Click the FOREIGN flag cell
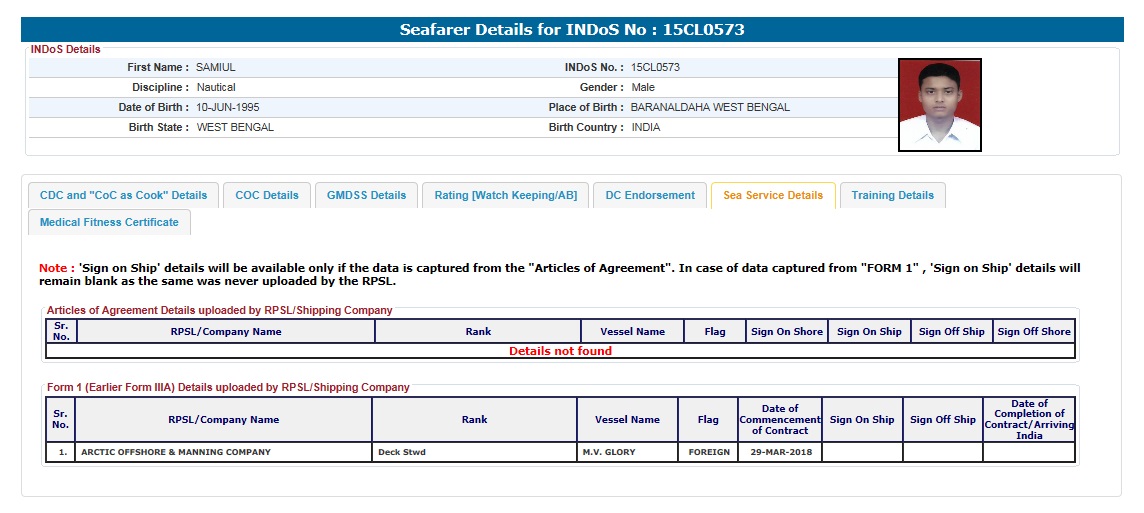Image resolution: width=1144 pixels, height=513 pixels. [x=708, y=452]
